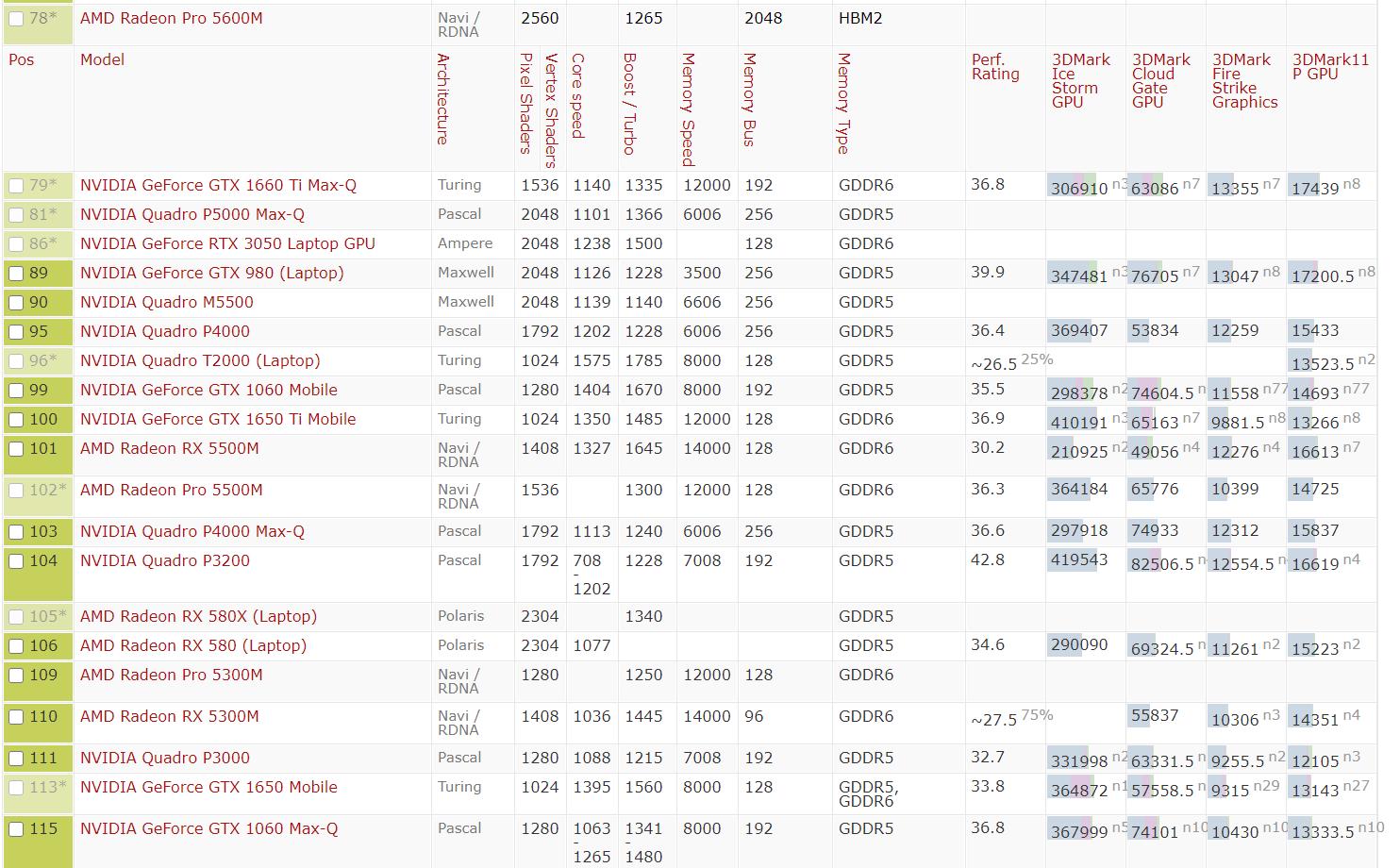Tick the Quadro P3200 row checkbox
1400x868 pixels.
[x=16, y=561]
